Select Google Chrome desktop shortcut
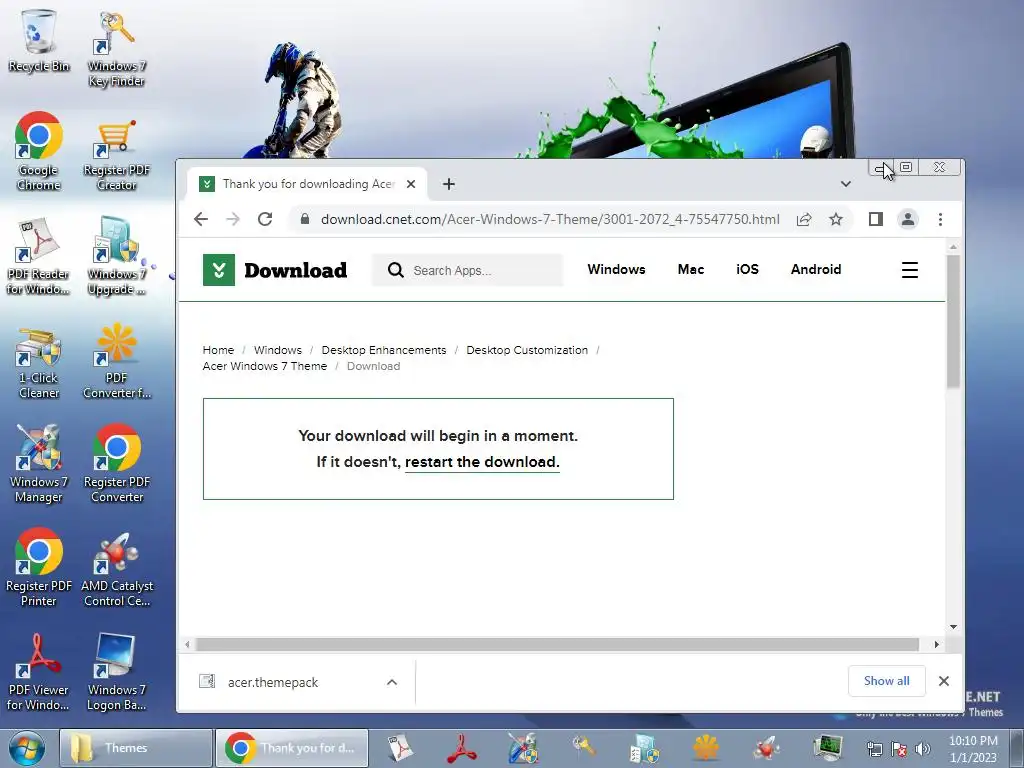The width and height of the screenshot is (1024, 768). (39, 152)
